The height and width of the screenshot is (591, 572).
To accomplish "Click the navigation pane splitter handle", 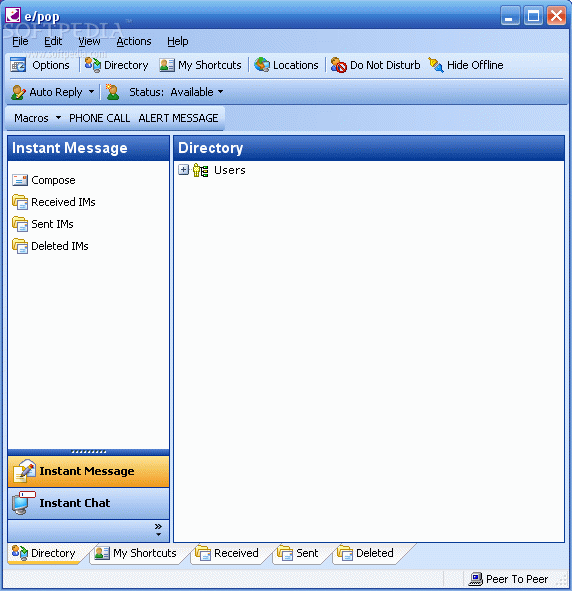I will click(89, 452).
